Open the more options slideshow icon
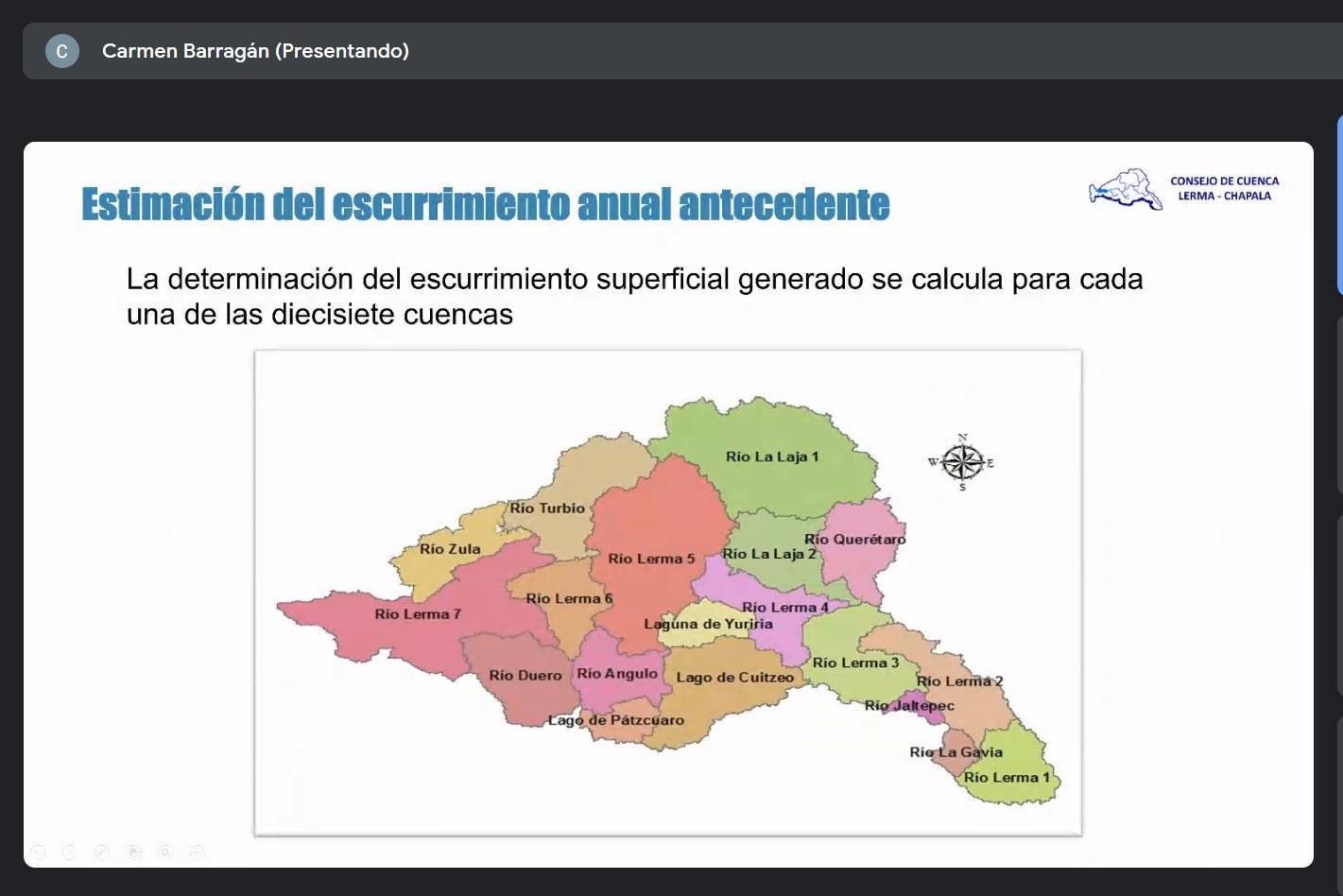 (x=198, y=852)
